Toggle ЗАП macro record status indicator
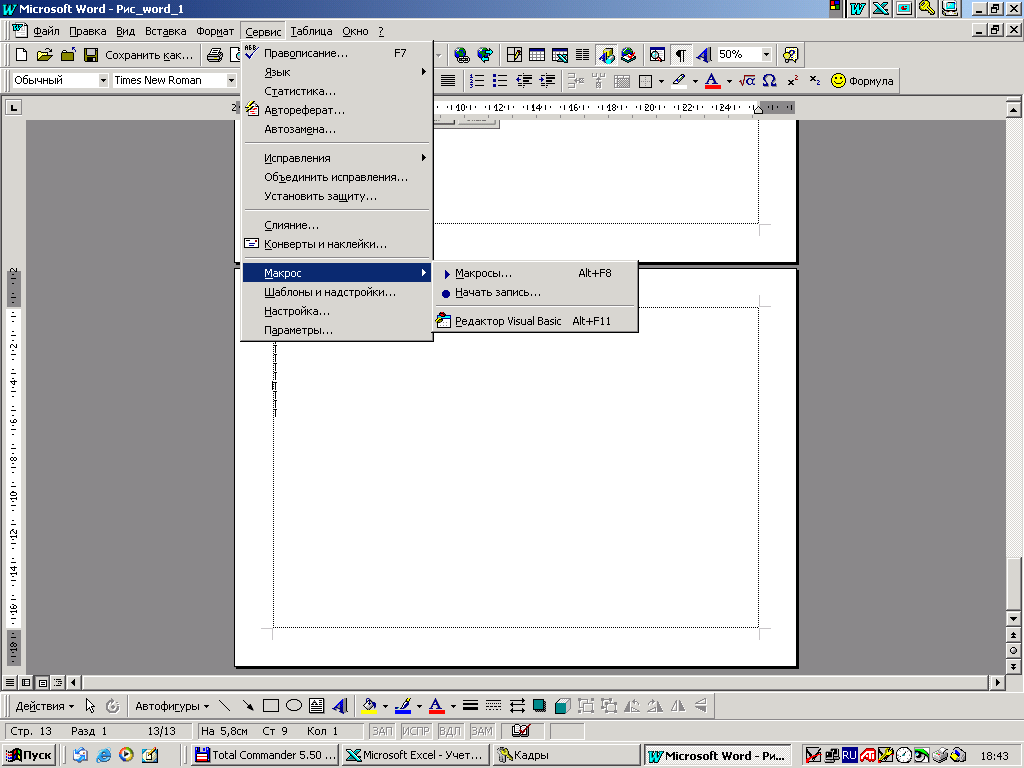1024x768 pixels. click(x=382, y=731)
